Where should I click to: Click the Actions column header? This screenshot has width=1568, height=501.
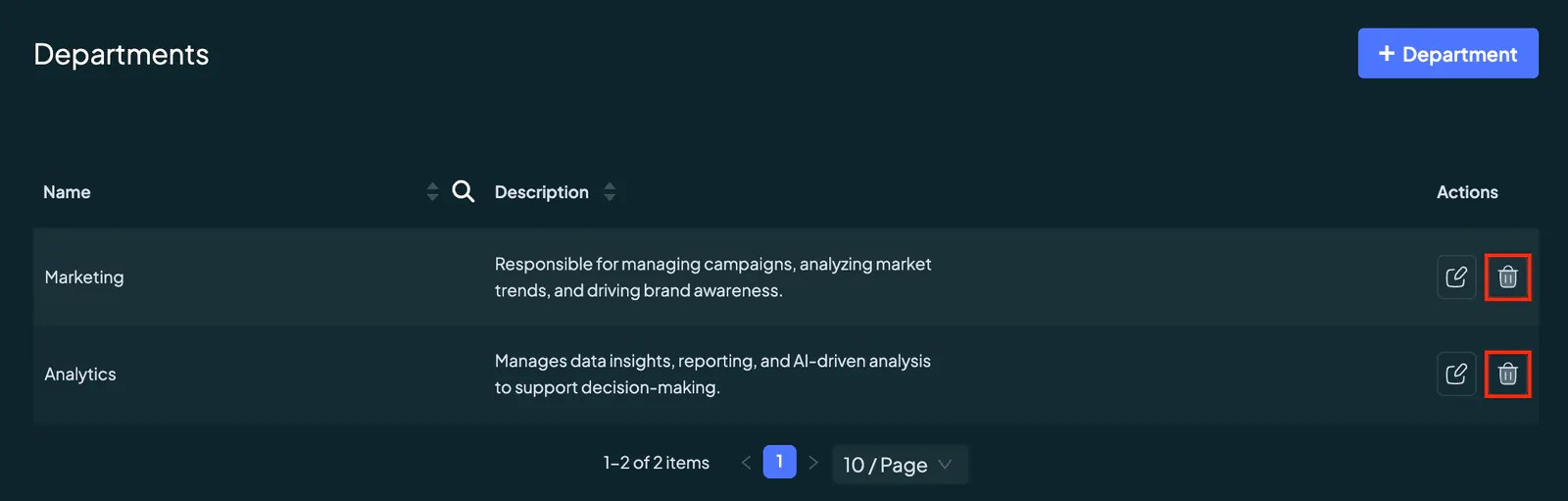pyautogui.click(x=1467, y=192)
